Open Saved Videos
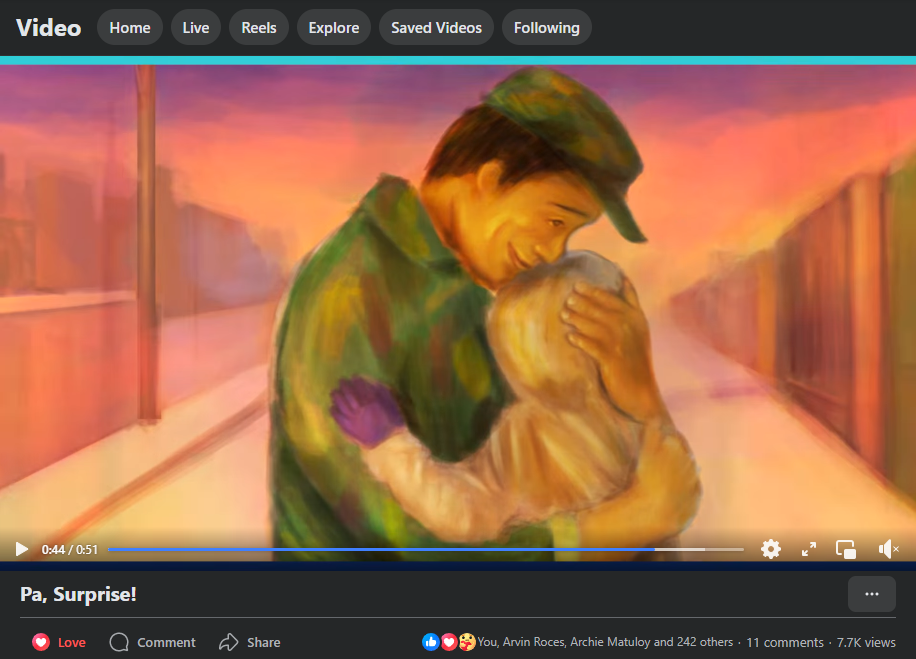916x659 pixels. (x=436, y=27)
